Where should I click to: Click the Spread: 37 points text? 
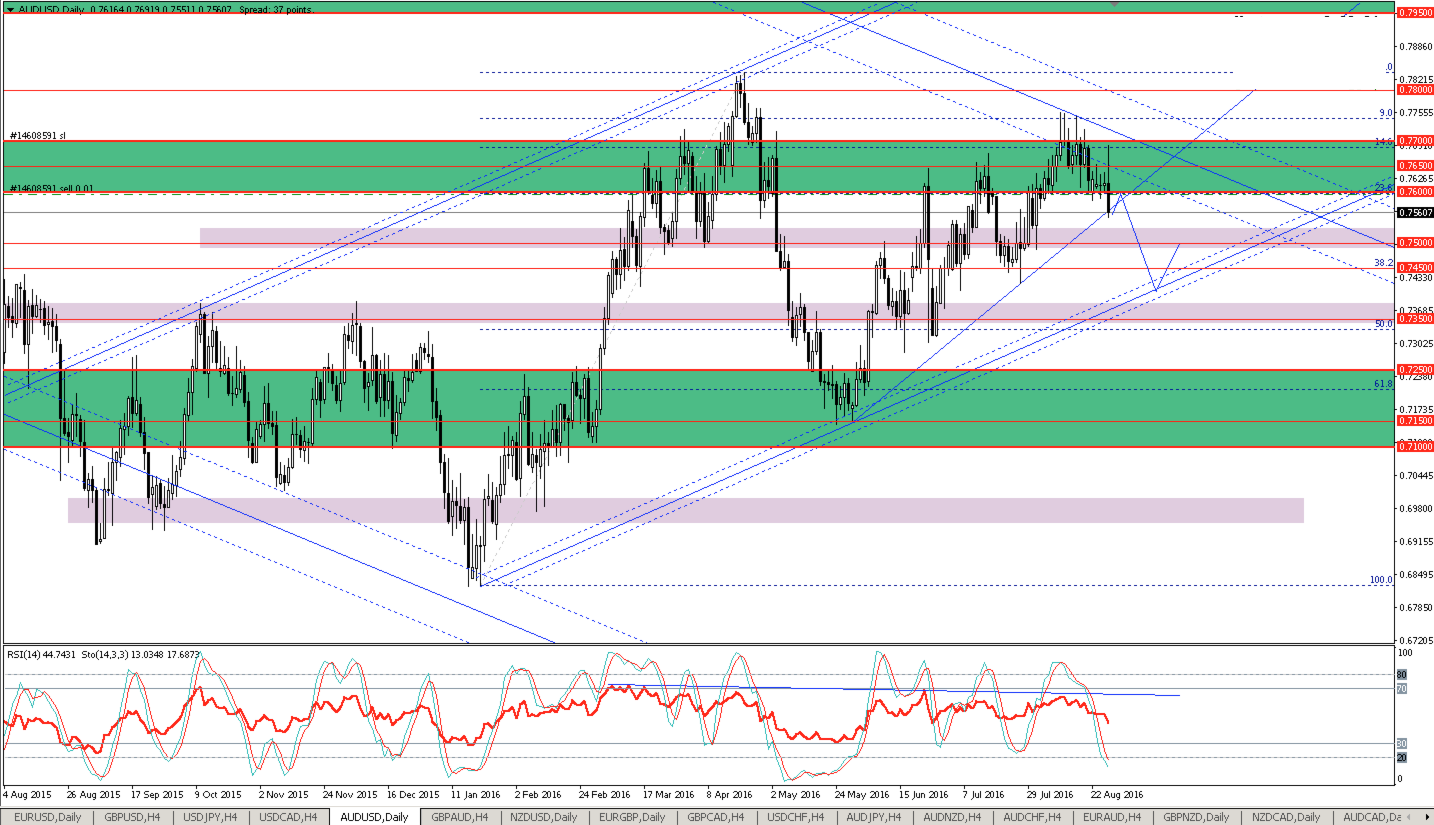tap(275, 9)
